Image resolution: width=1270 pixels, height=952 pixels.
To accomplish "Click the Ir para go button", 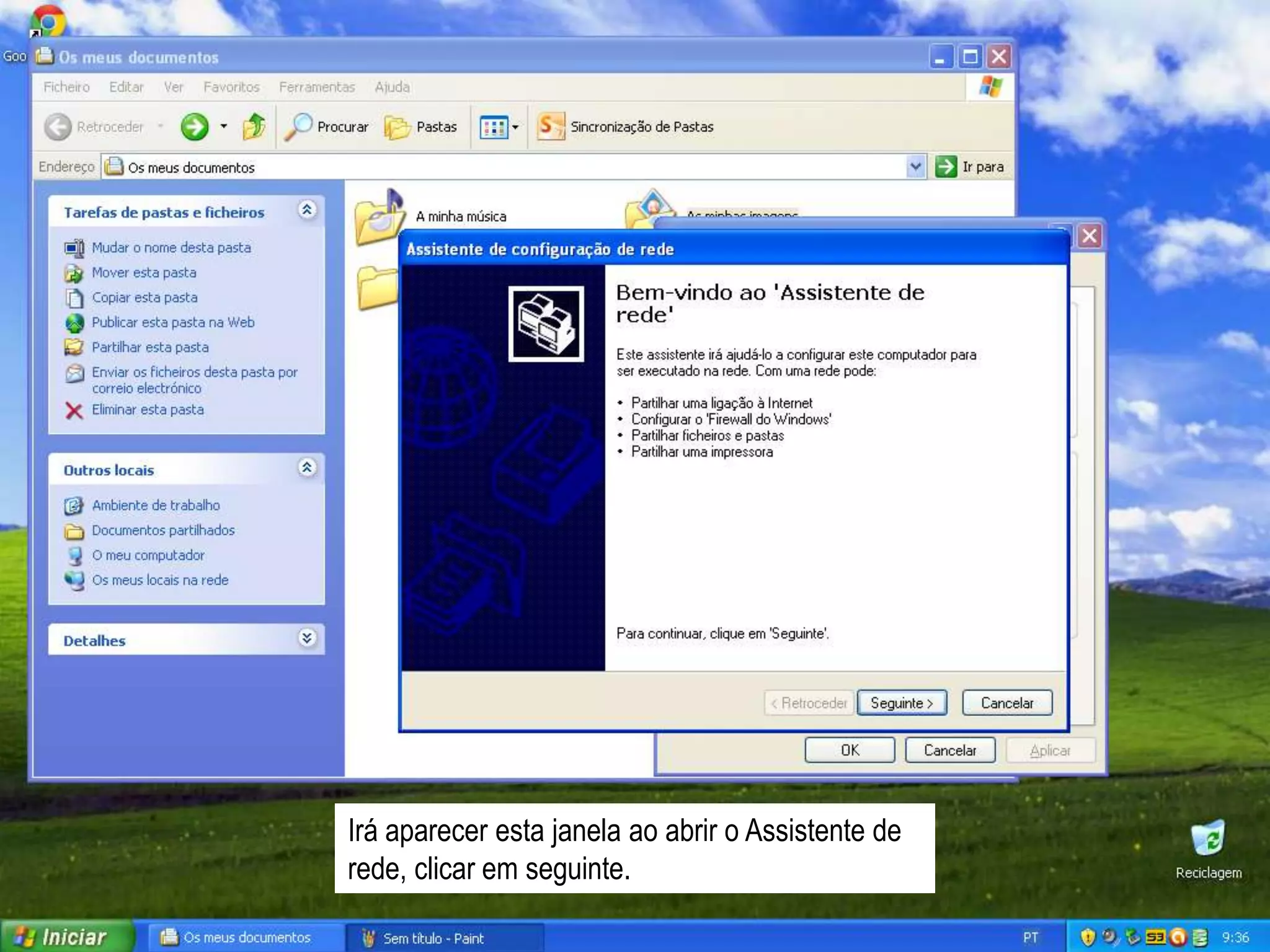I will click(x=969, y=167).
